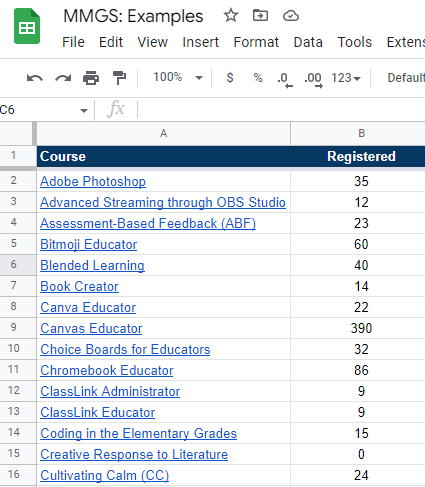Open the Data menu
This screenshot has width=425, height=487.
pyautogui.click(x=308, y=42)
